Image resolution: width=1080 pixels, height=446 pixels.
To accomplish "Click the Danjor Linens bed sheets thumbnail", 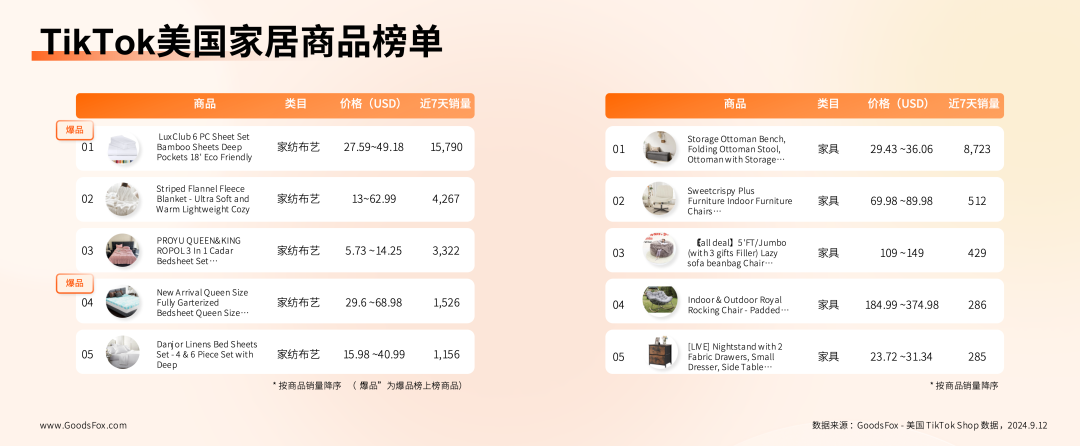I will [x=123, y=352].
